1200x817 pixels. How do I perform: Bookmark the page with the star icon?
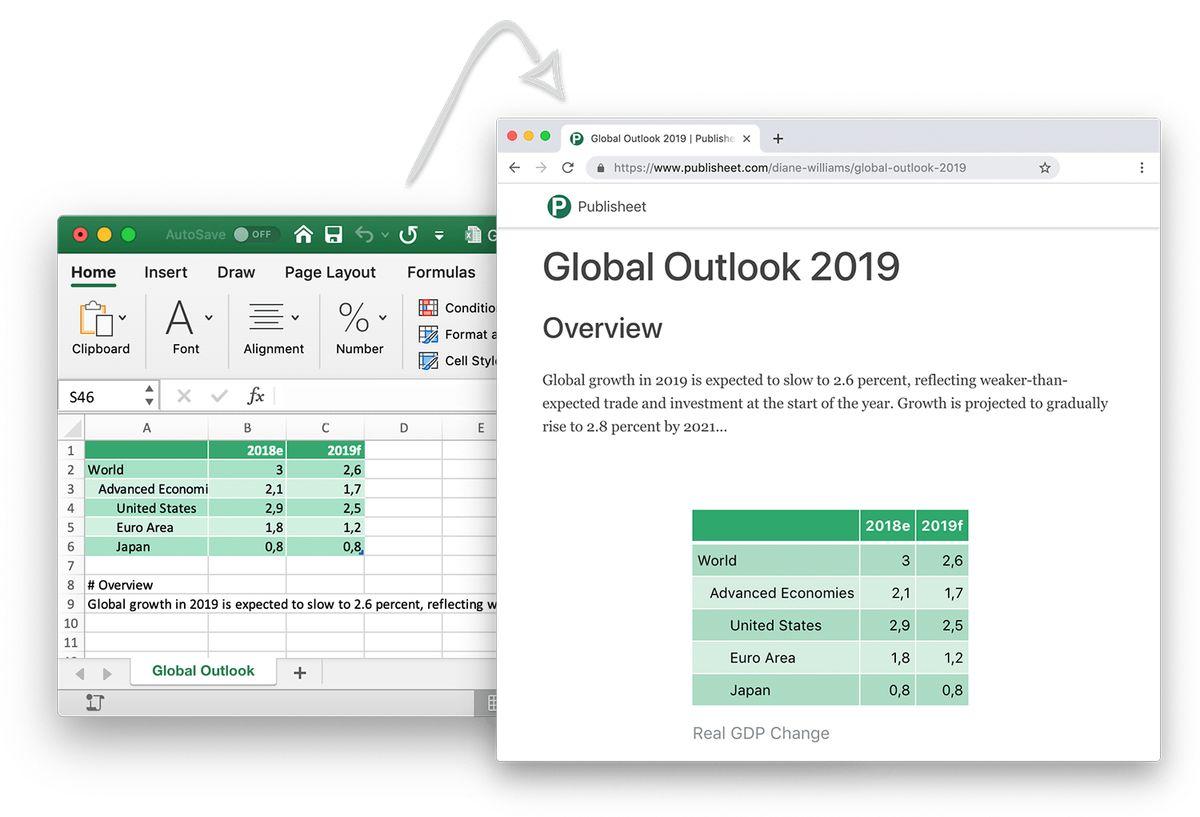point(1045,167)
